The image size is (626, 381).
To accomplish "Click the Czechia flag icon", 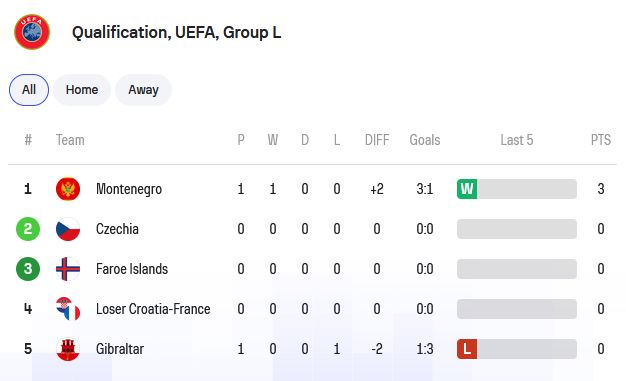I will (x=68, y=229).
